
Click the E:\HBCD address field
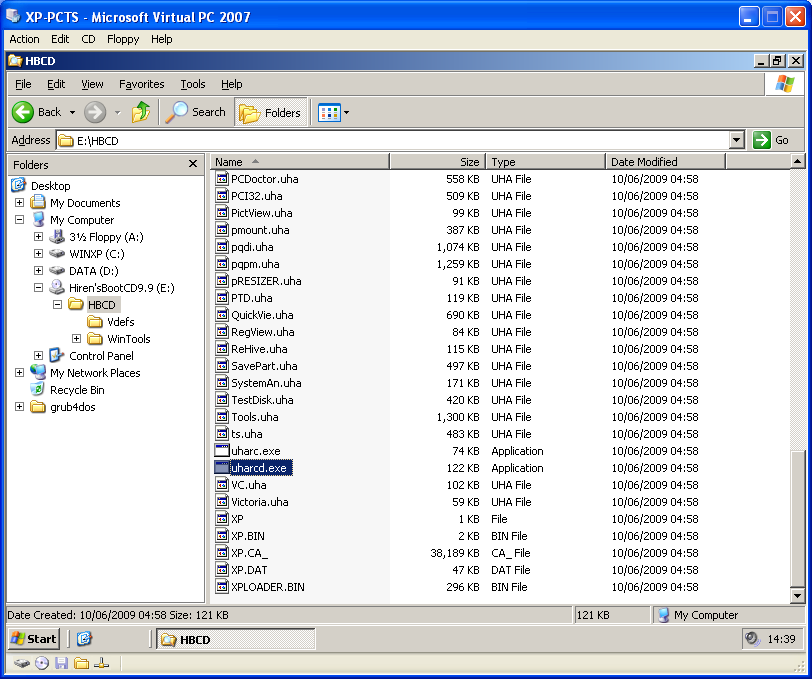(392, 140)
